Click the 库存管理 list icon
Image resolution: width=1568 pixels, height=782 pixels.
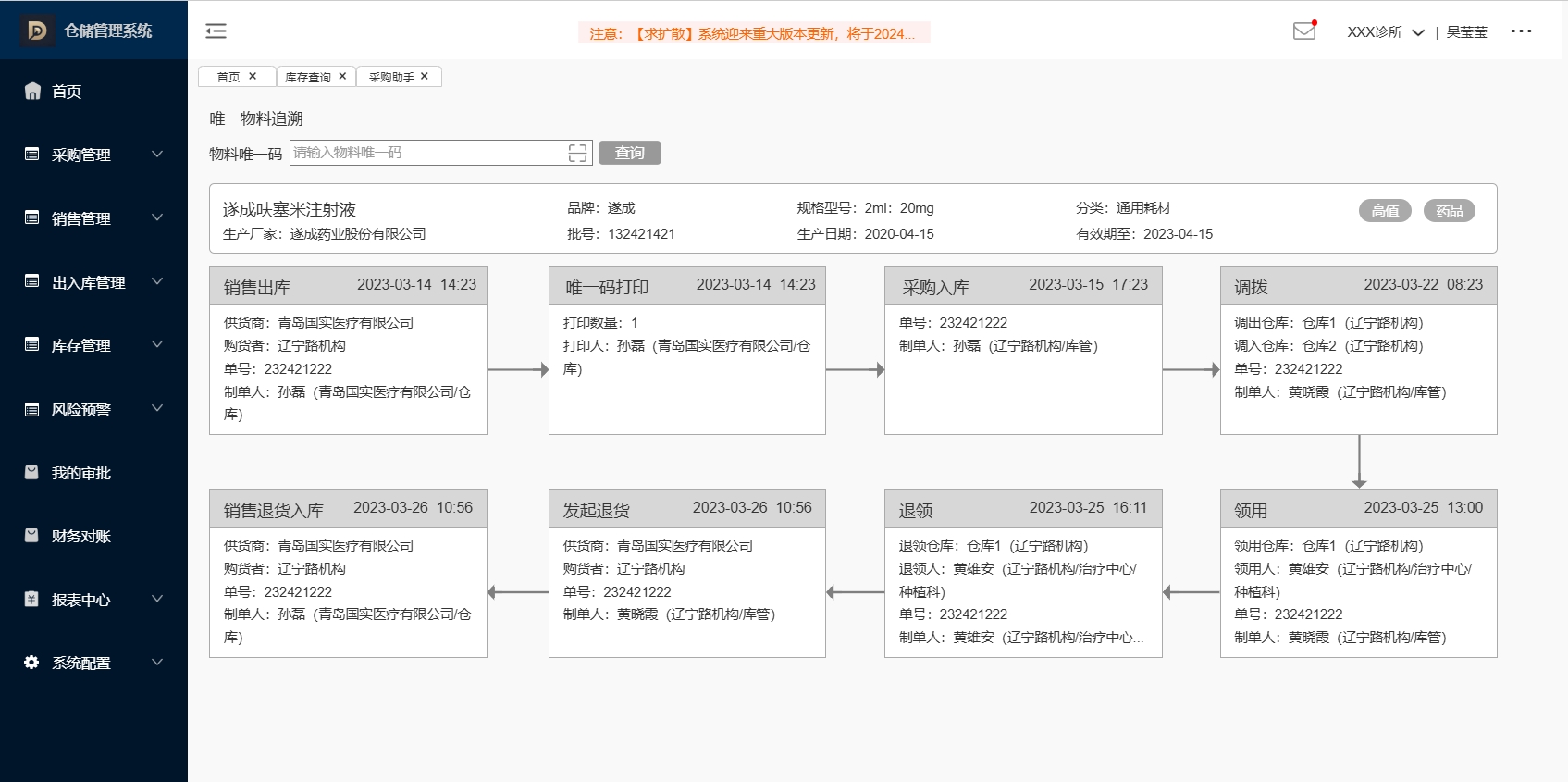(x=32, y=345)
